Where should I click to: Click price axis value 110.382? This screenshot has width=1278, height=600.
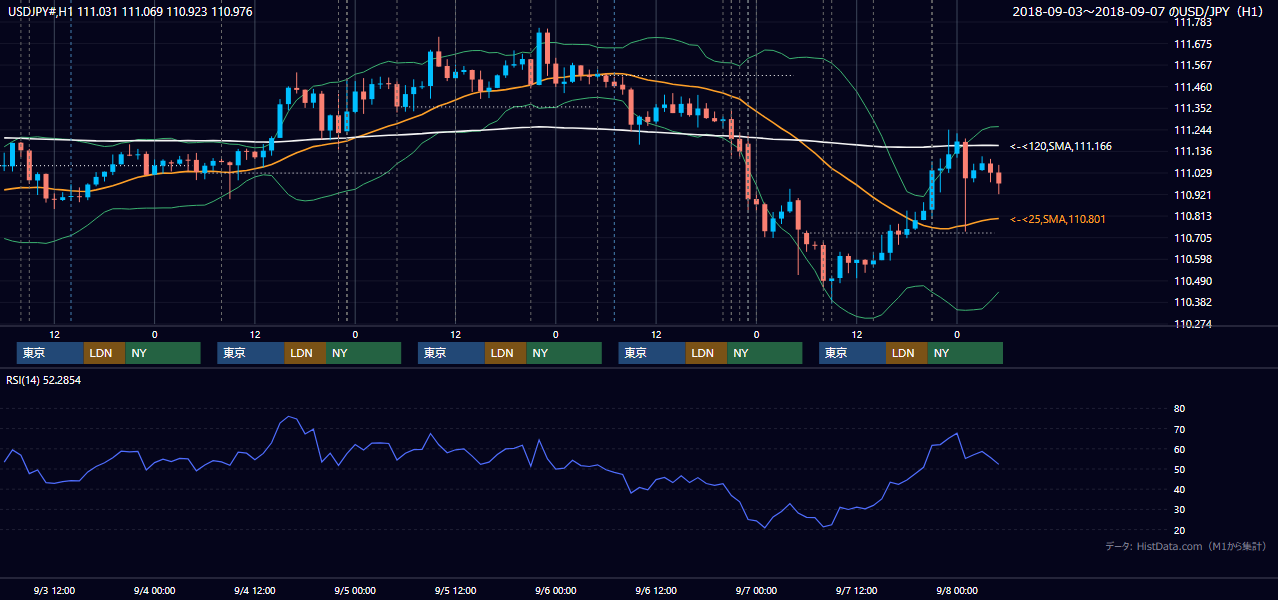coord(1192,302)
